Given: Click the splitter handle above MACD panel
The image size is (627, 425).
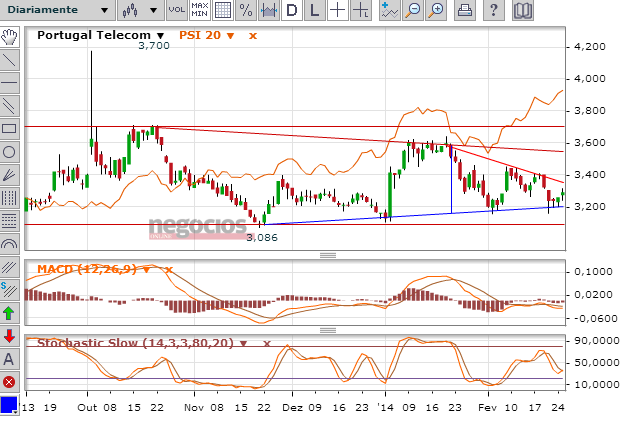Looking at the screenshot, I should click(328, 255).
